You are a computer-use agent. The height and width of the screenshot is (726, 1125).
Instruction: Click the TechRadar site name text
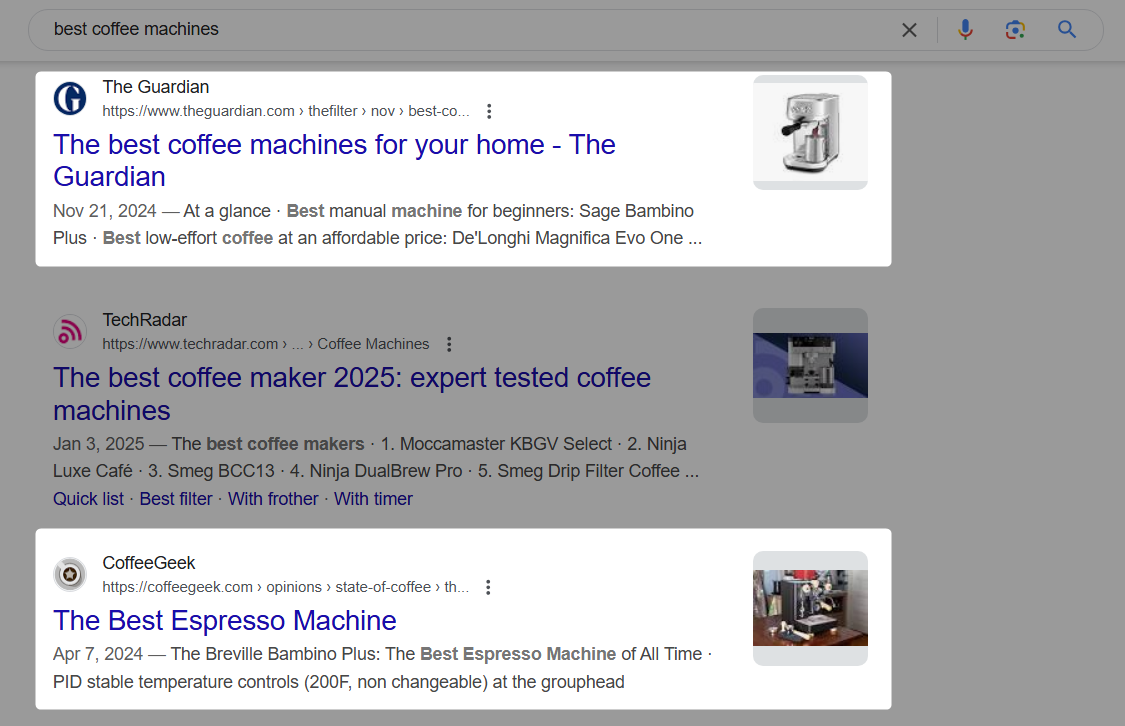(x=144, y=320)
